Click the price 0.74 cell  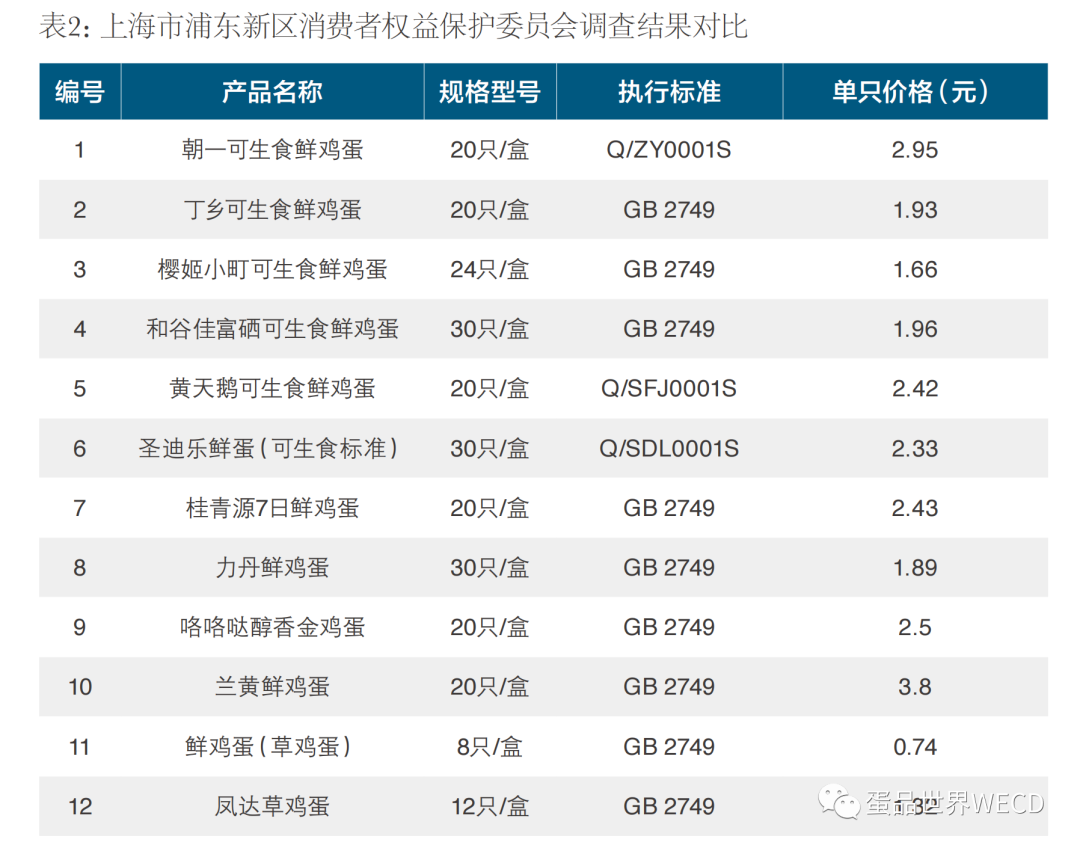[x=914, y=747]
